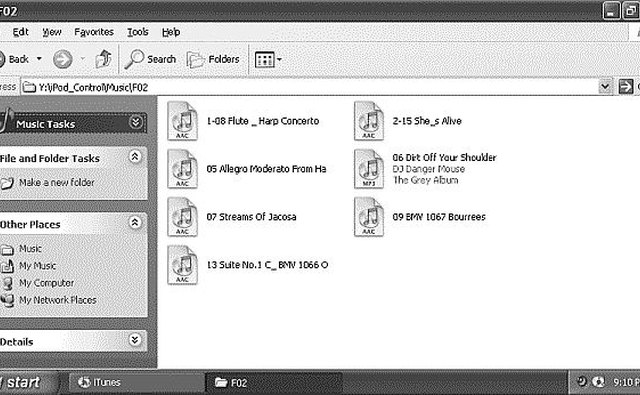This screenshot has height=395, width=640.
Task: Select the 2-15 She_s Alive file icon
Action: coord(369,121)
